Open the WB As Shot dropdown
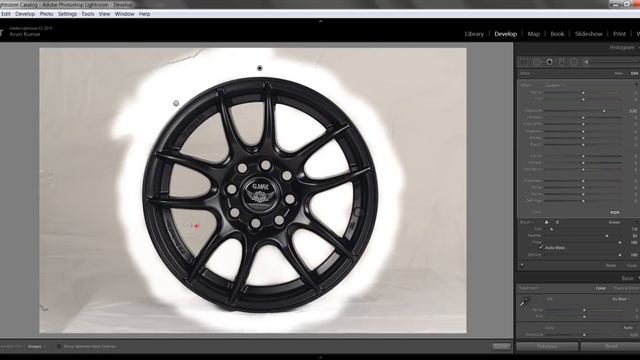The height and width of the screenshot is (360, 640). pyautogui.click(x=620, y=299)
